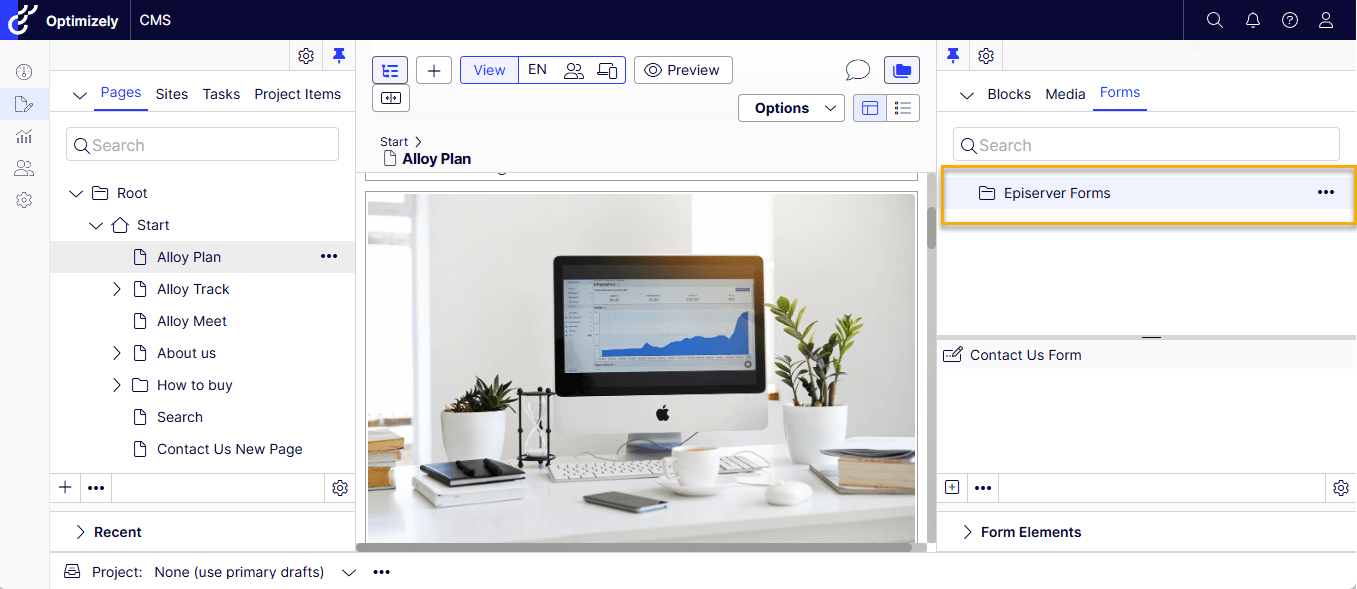Open the global search magnifier icon

coord(1215,20)
